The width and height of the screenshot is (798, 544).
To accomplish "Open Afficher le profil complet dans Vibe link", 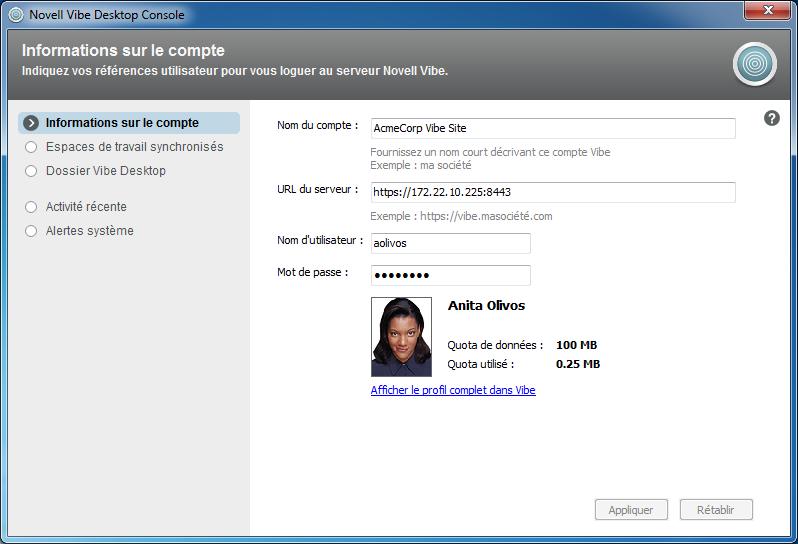I will click(453, 390).
